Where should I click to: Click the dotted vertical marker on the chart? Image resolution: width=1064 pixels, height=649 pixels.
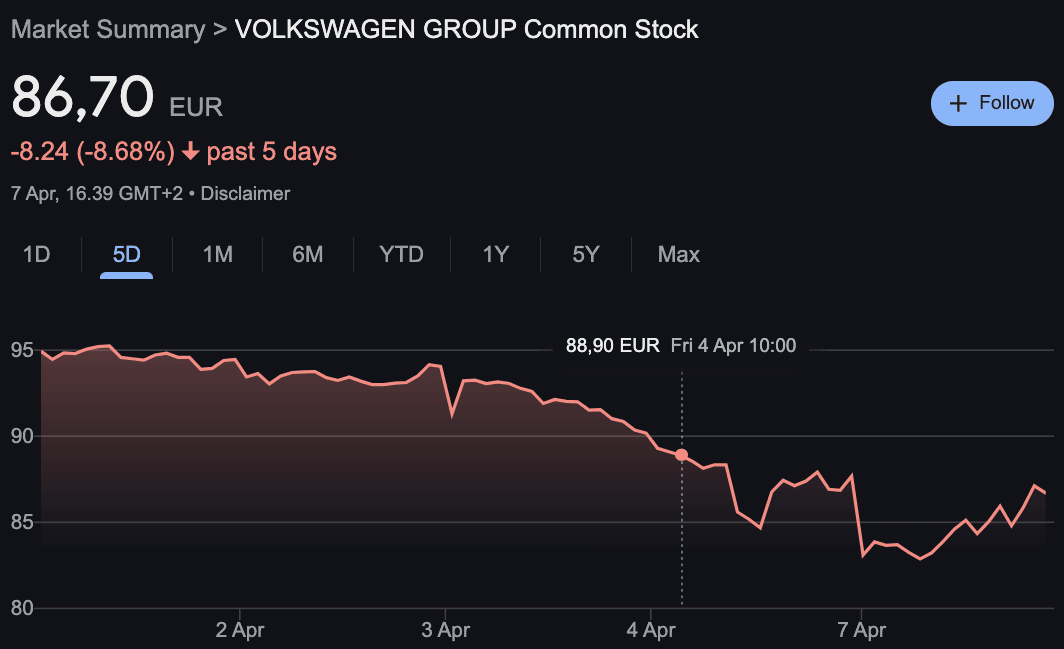coord(681,530)
